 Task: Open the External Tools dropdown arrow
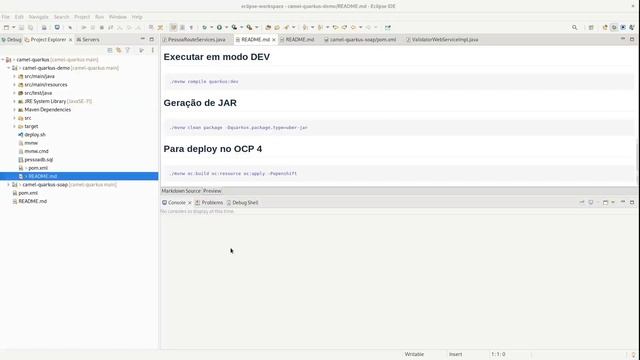[257, 27]
